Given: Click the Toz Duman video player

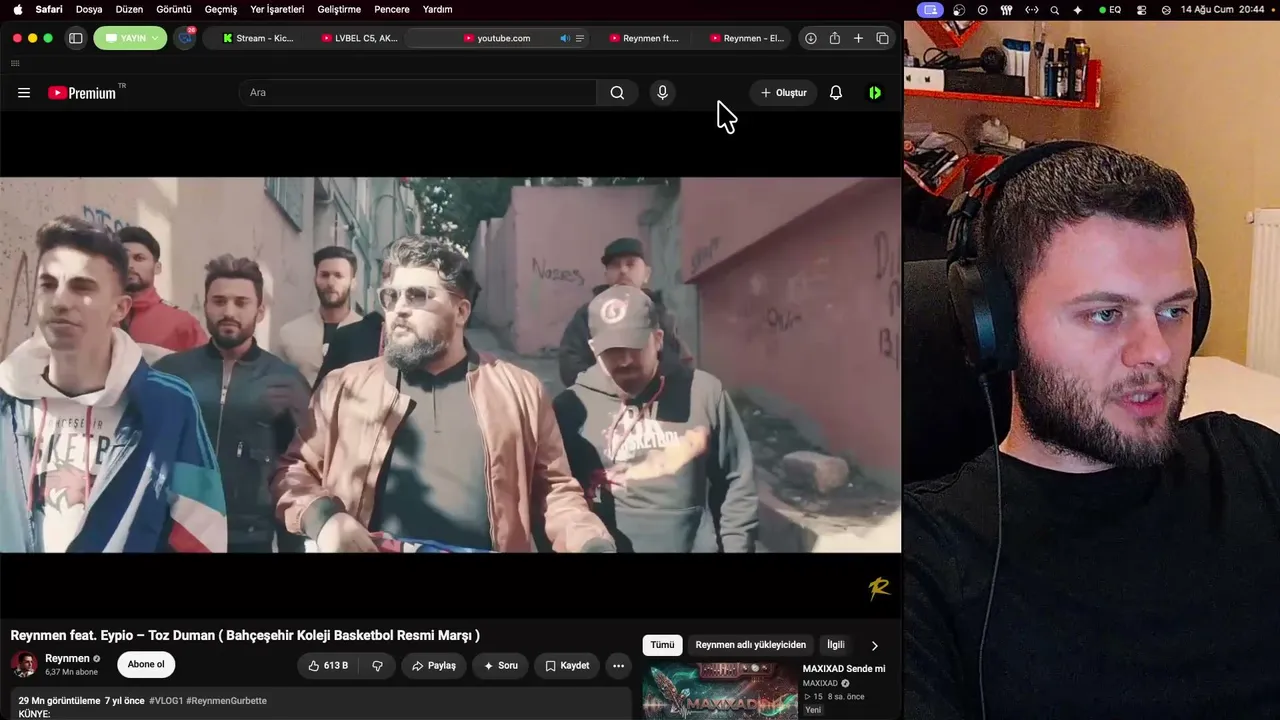Looking at the screenshot, I should point(450,365).
